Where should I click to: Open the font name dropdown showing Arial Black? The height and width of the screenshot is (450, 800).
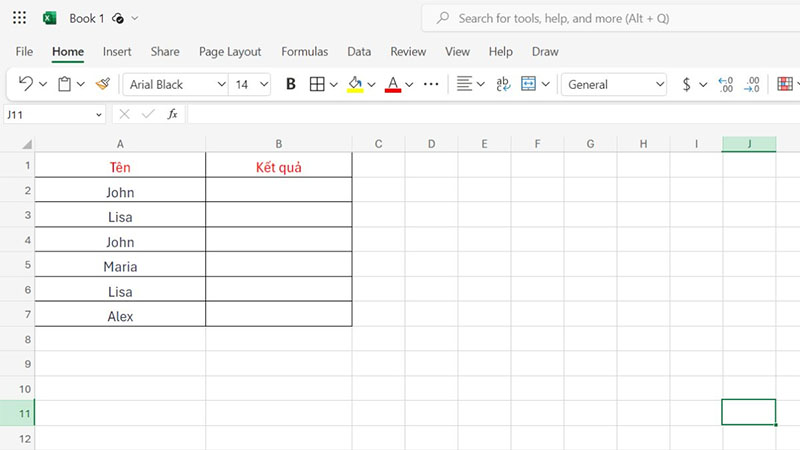point(175,85)
